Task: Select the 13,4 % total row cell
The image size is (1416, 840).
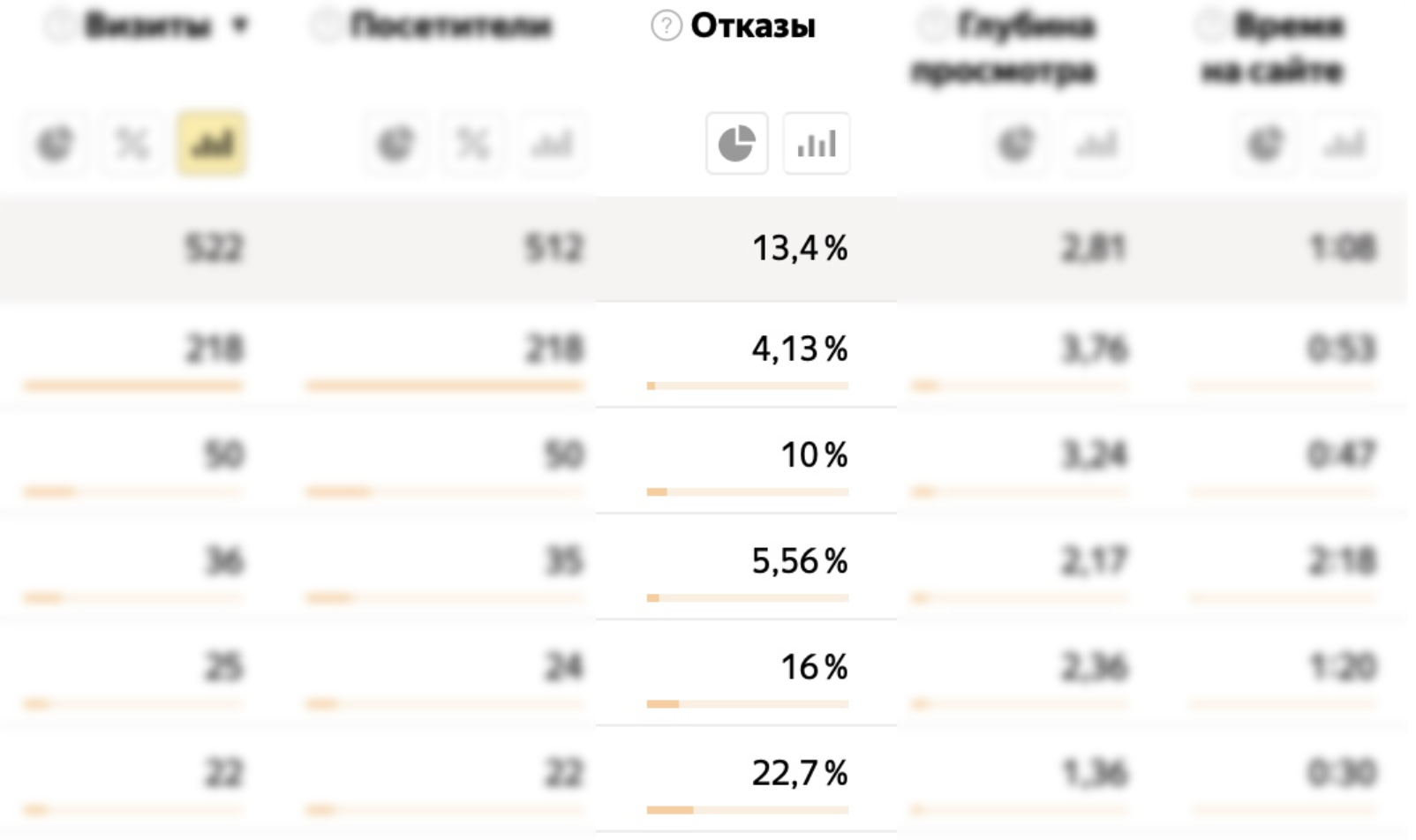Action: point(746,249)
